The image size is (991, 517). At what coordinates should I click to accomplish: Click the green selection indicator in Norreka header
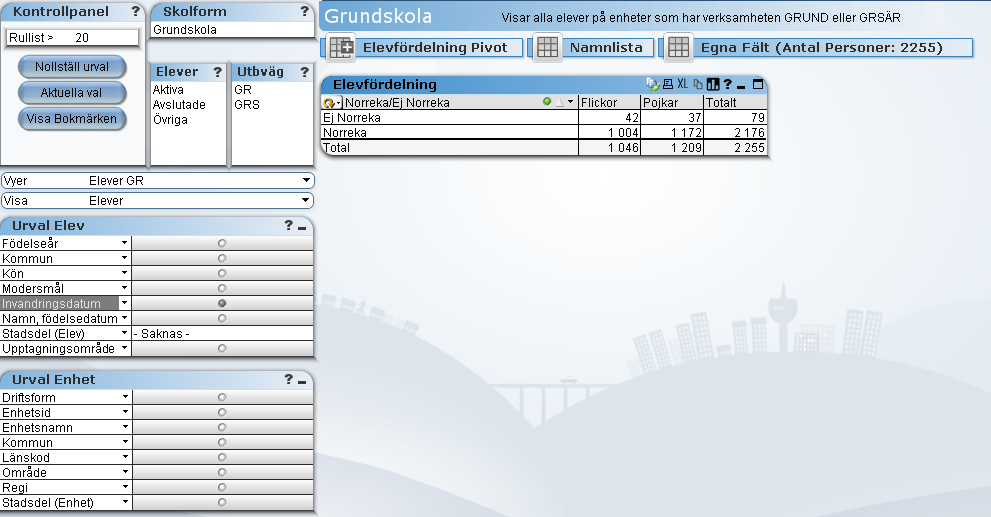[547, 102]
